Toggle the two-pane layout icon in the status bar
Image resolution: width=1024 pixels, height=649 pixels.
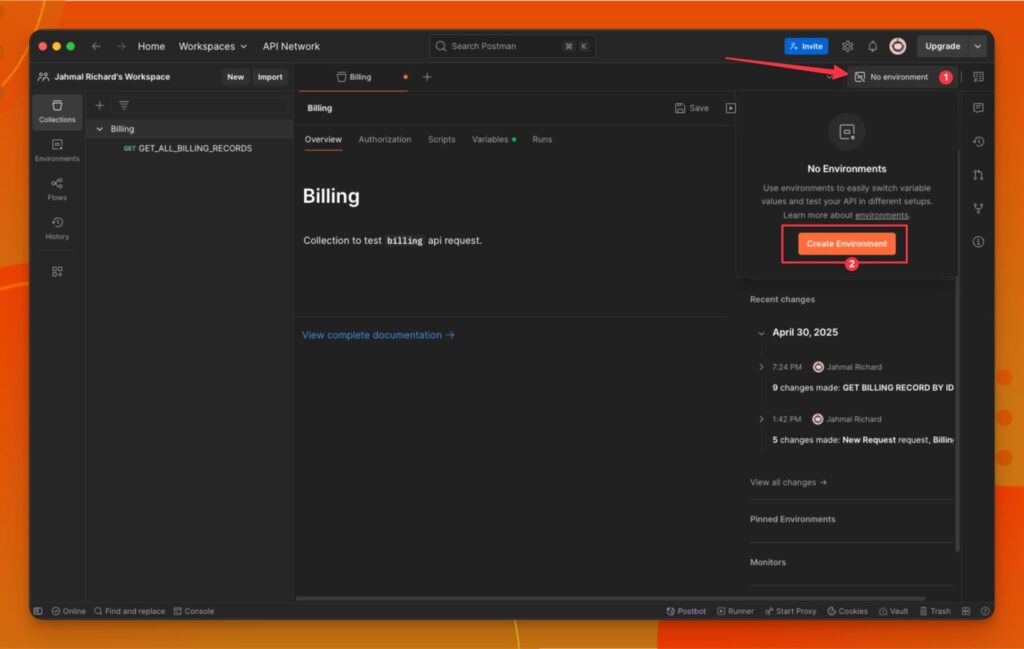966,611
